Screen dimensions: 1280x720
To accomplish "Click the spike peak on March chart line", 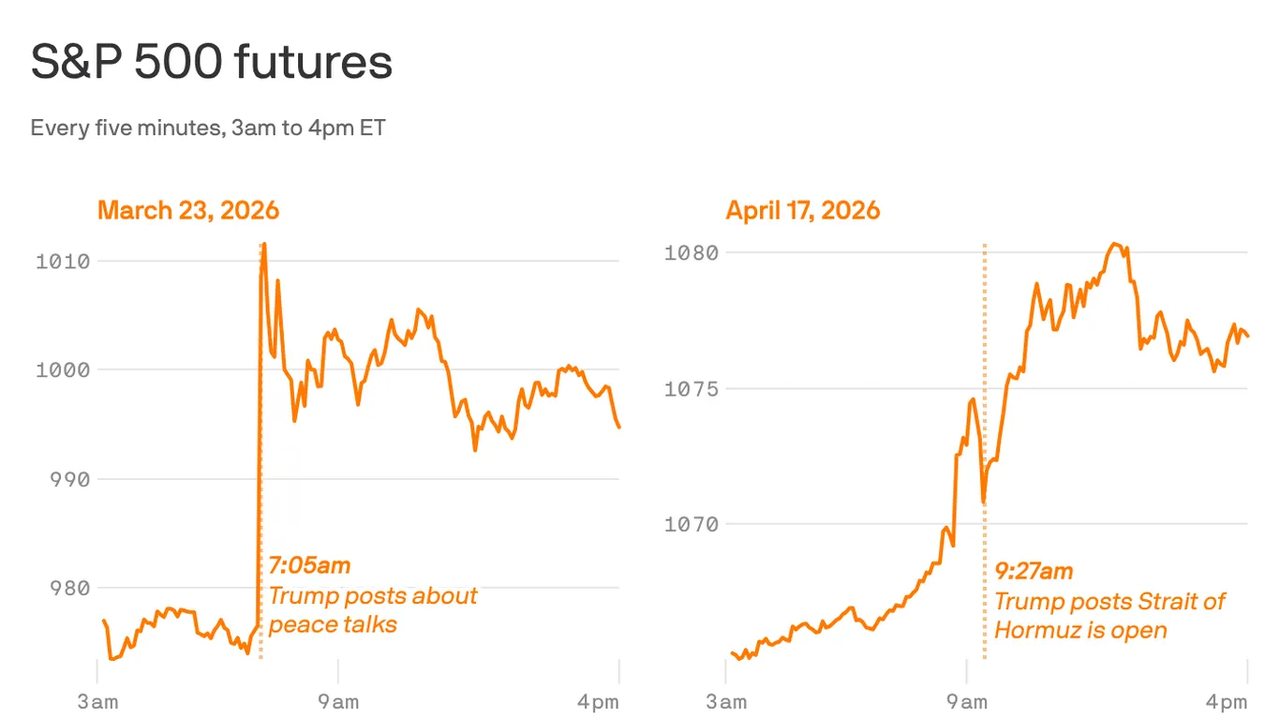I will click(263, 245).
